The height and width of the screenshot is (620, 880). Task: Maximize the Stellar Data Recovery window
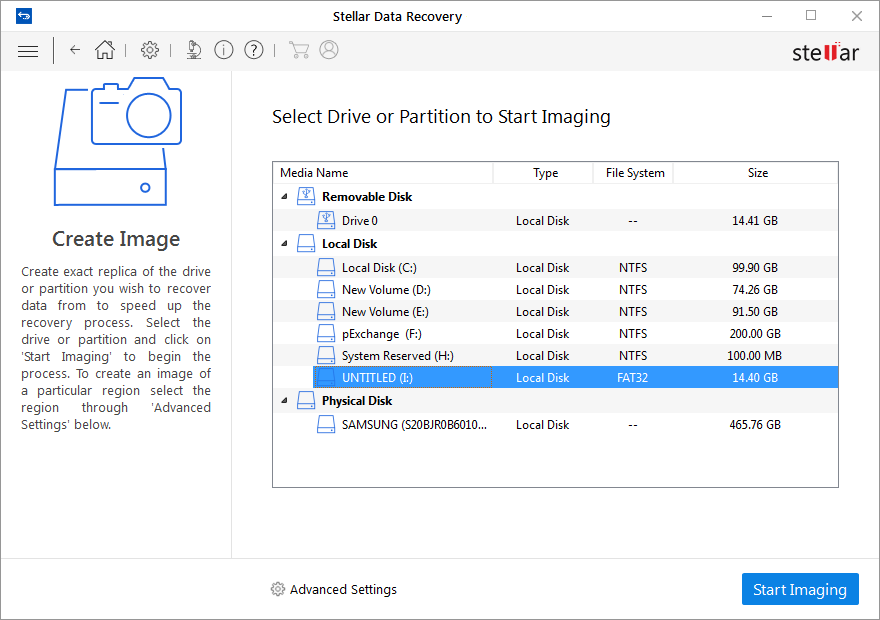811,16
